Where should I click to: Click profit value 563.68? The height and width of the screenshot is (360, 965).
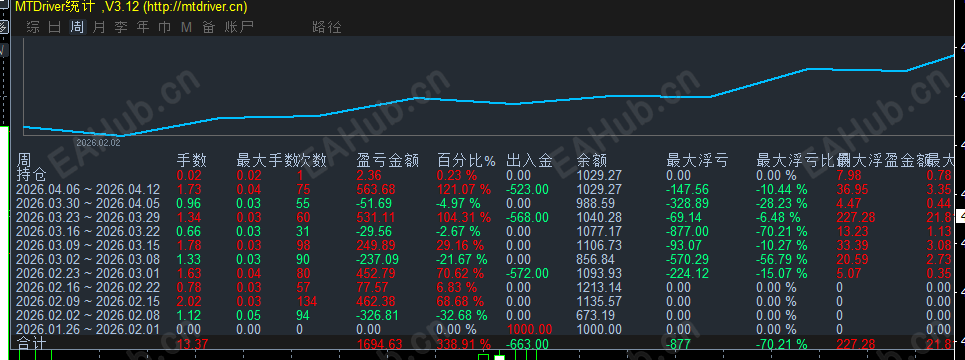point(376,189)
